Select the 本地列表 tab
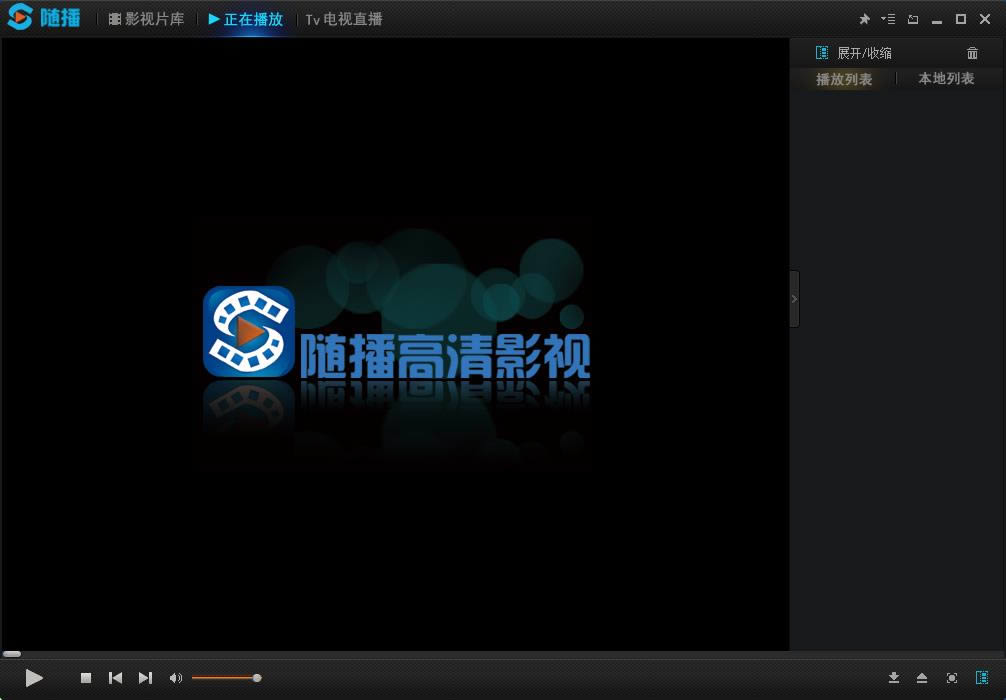 tap(946, 78)
